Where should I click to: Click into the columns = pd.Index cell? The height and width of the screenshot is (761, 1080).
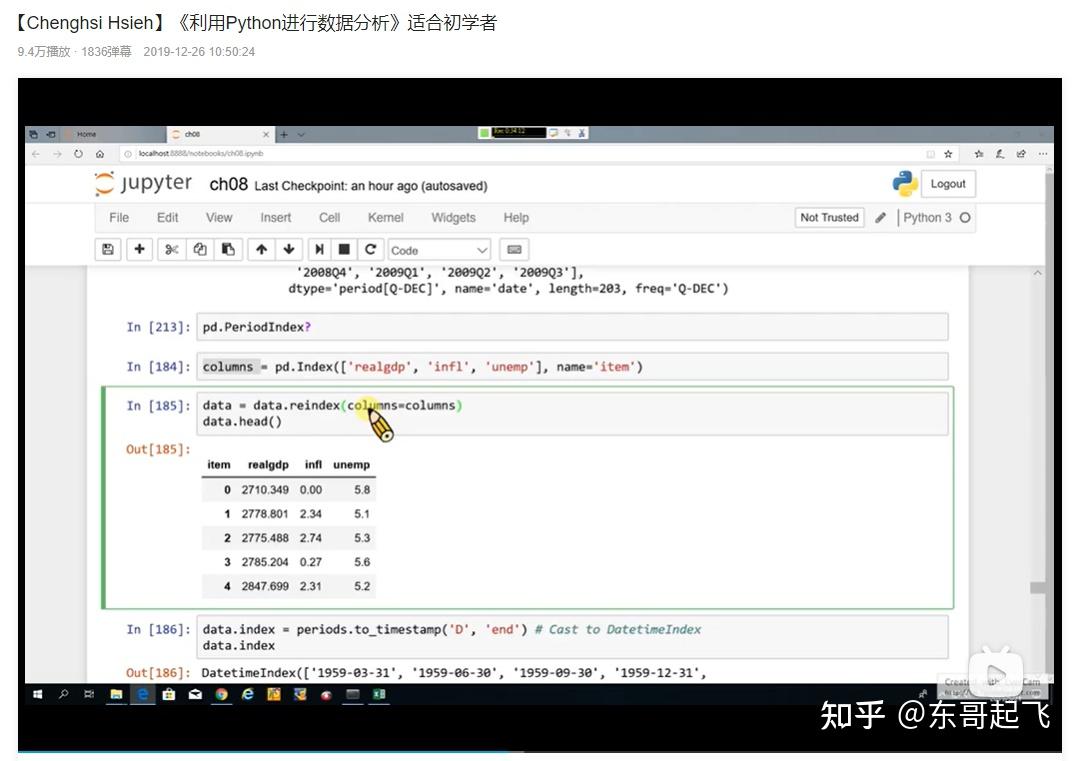(572, 367)
